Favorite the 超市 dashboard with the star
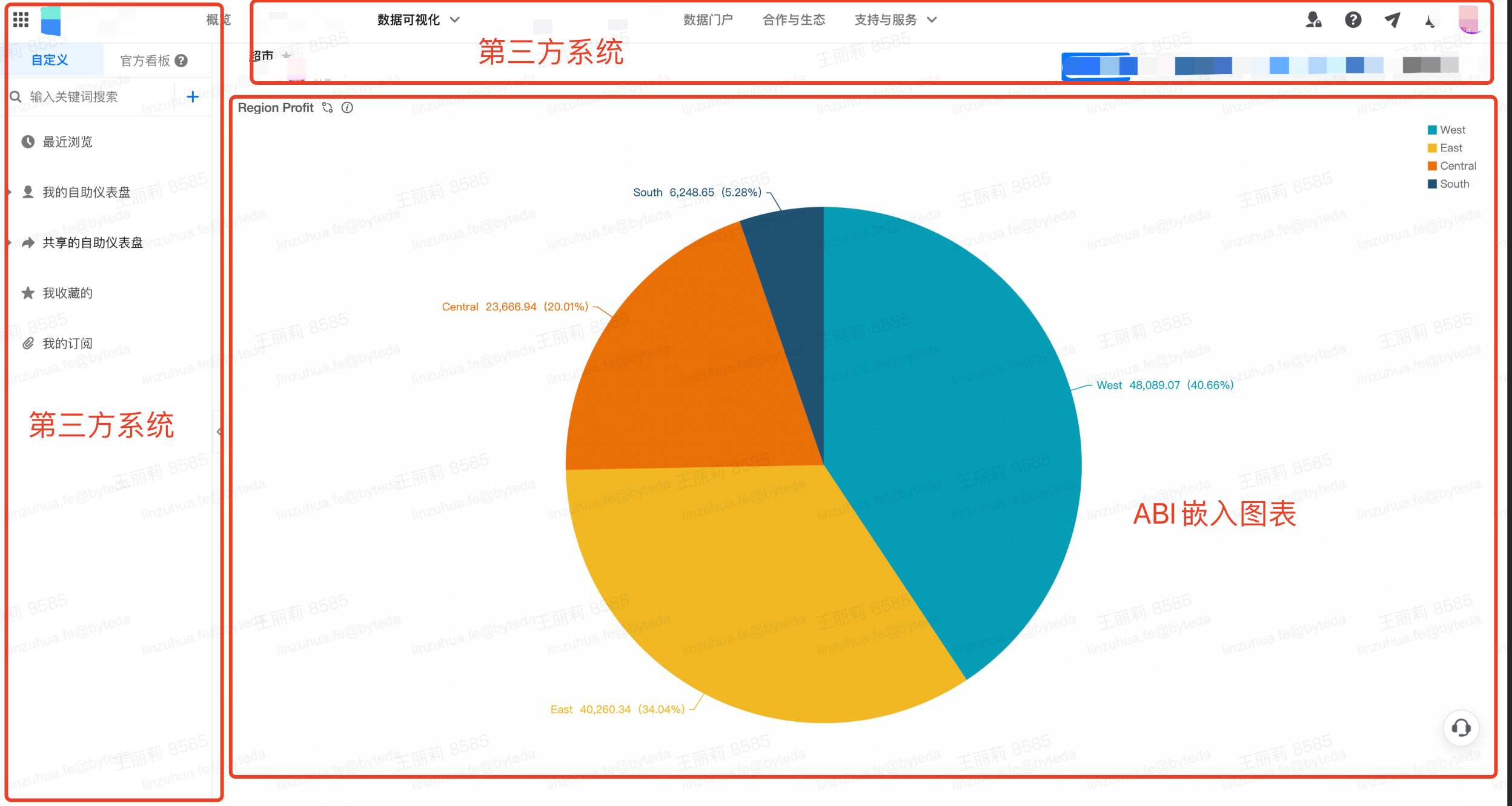Image resolution: width=1512 pixels, height=806 pixels. click(287, 55)
